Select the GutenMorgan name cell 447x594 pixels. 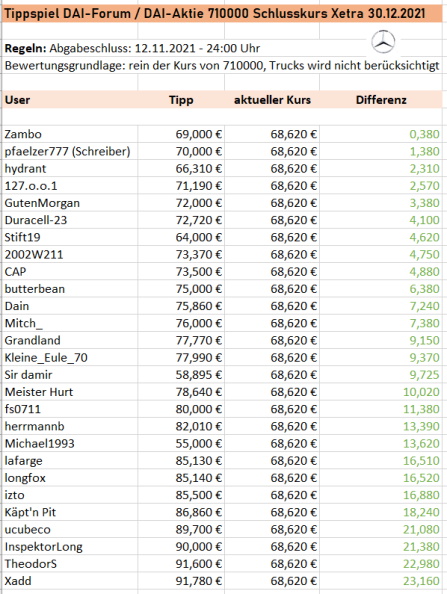(x=70, y=203)
